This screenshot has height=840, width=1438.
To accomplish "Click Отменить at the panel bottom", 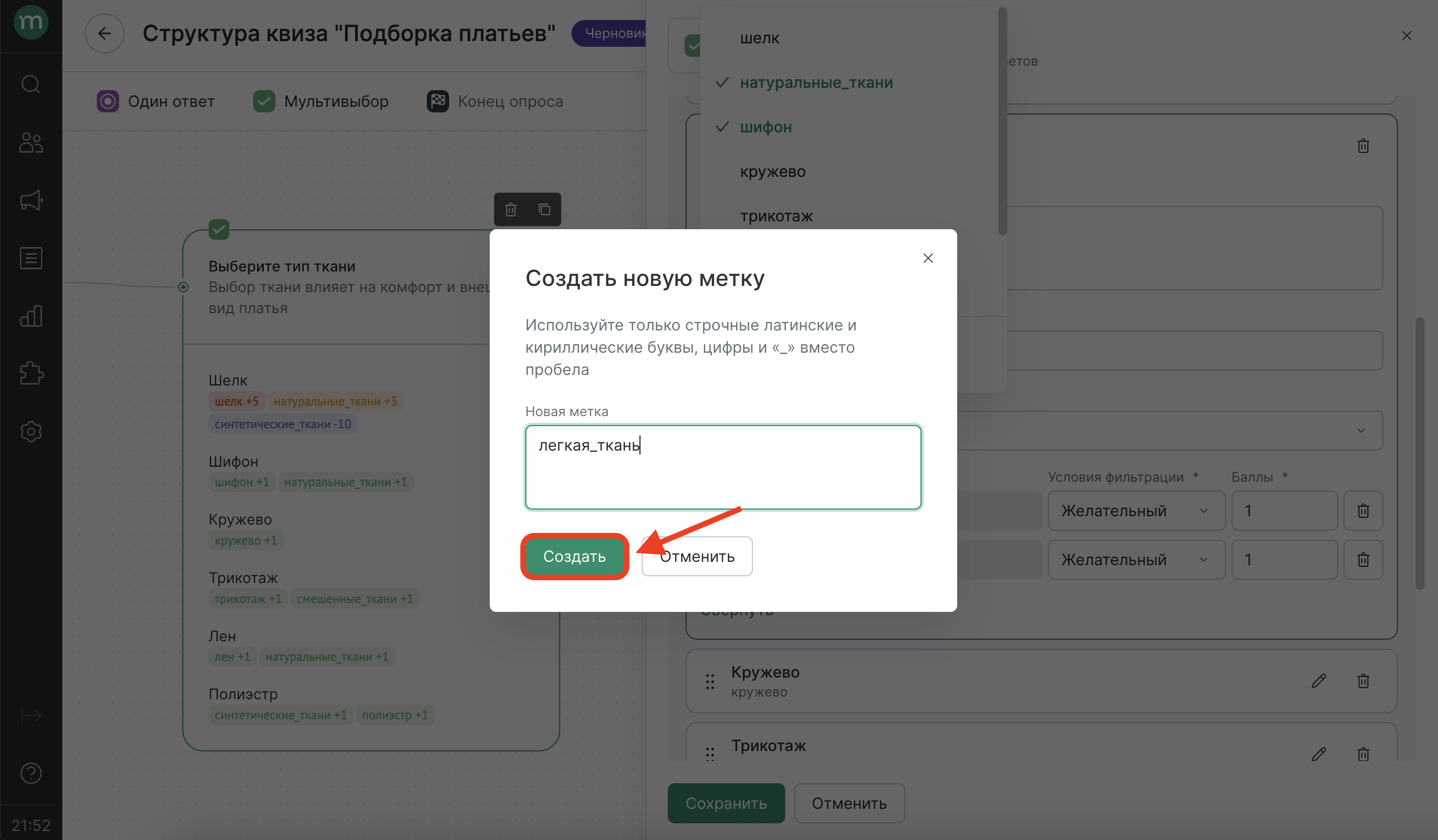I will coord(849,803).
